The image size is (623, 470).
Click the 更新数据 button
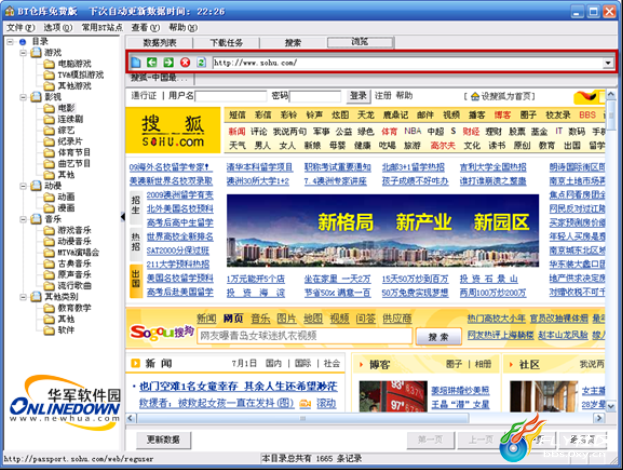163,439
